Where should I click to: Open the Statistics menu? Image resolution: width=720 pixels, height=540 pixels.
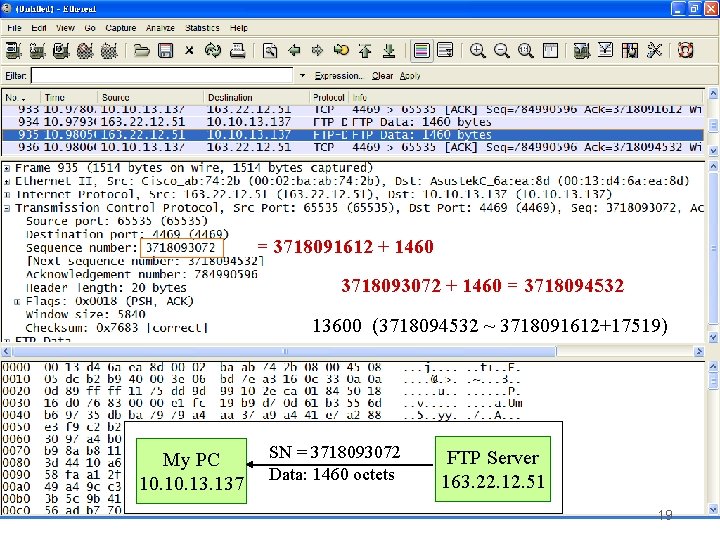click(x=202, y=28)
